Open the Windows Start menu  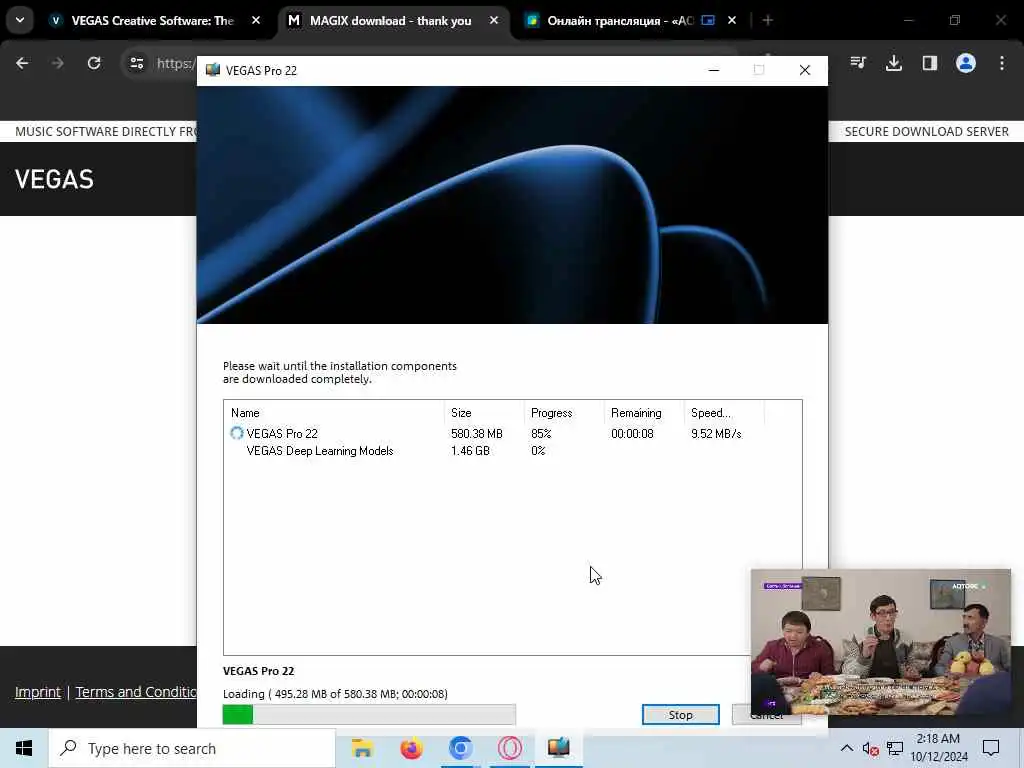pos(24,748)
